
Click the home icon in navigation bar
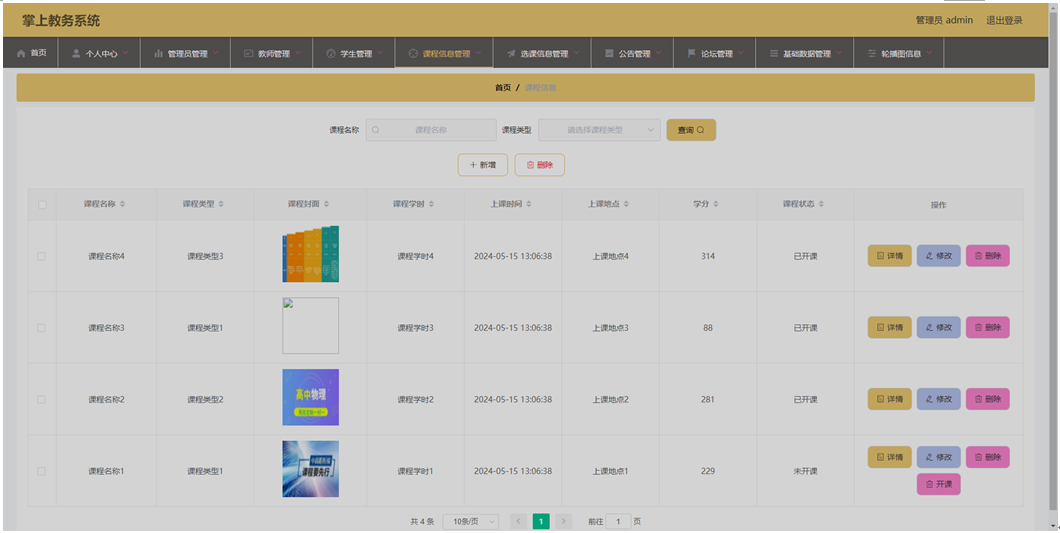pos(21,53)
